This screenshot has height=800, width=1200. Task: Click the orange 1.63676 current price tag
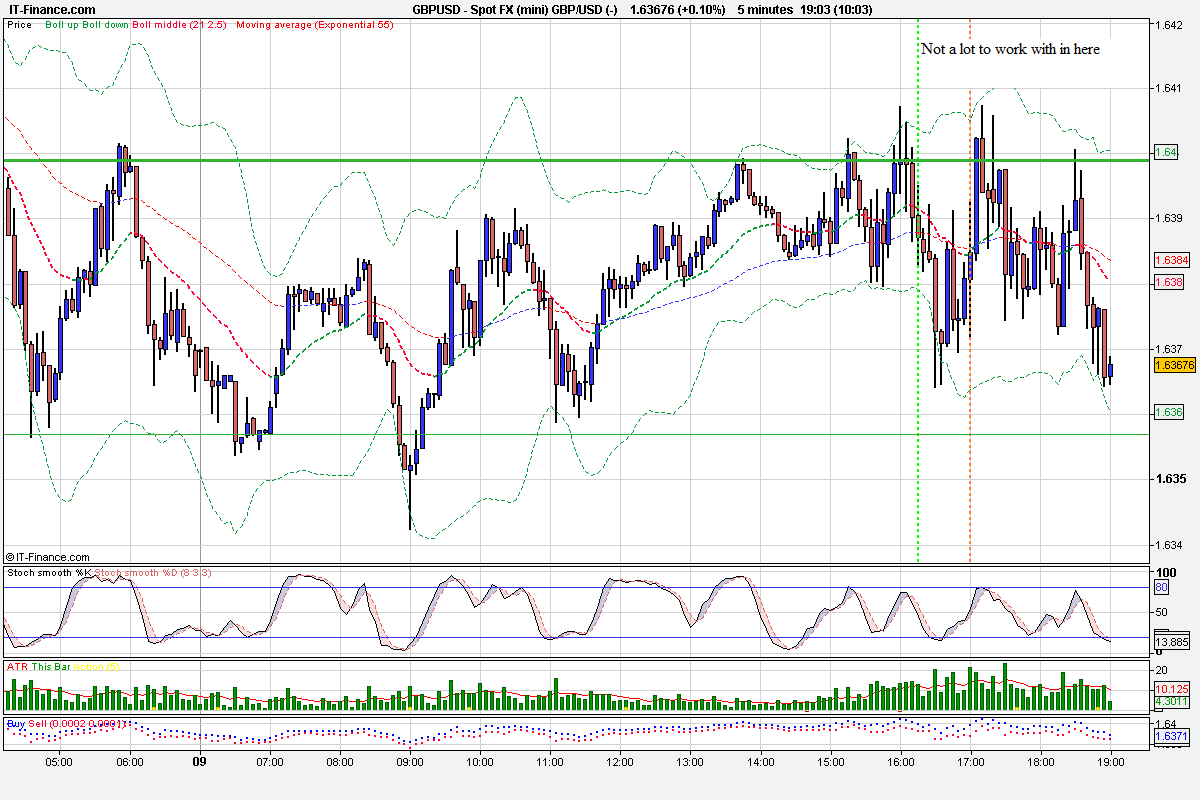click(1175, 365)
